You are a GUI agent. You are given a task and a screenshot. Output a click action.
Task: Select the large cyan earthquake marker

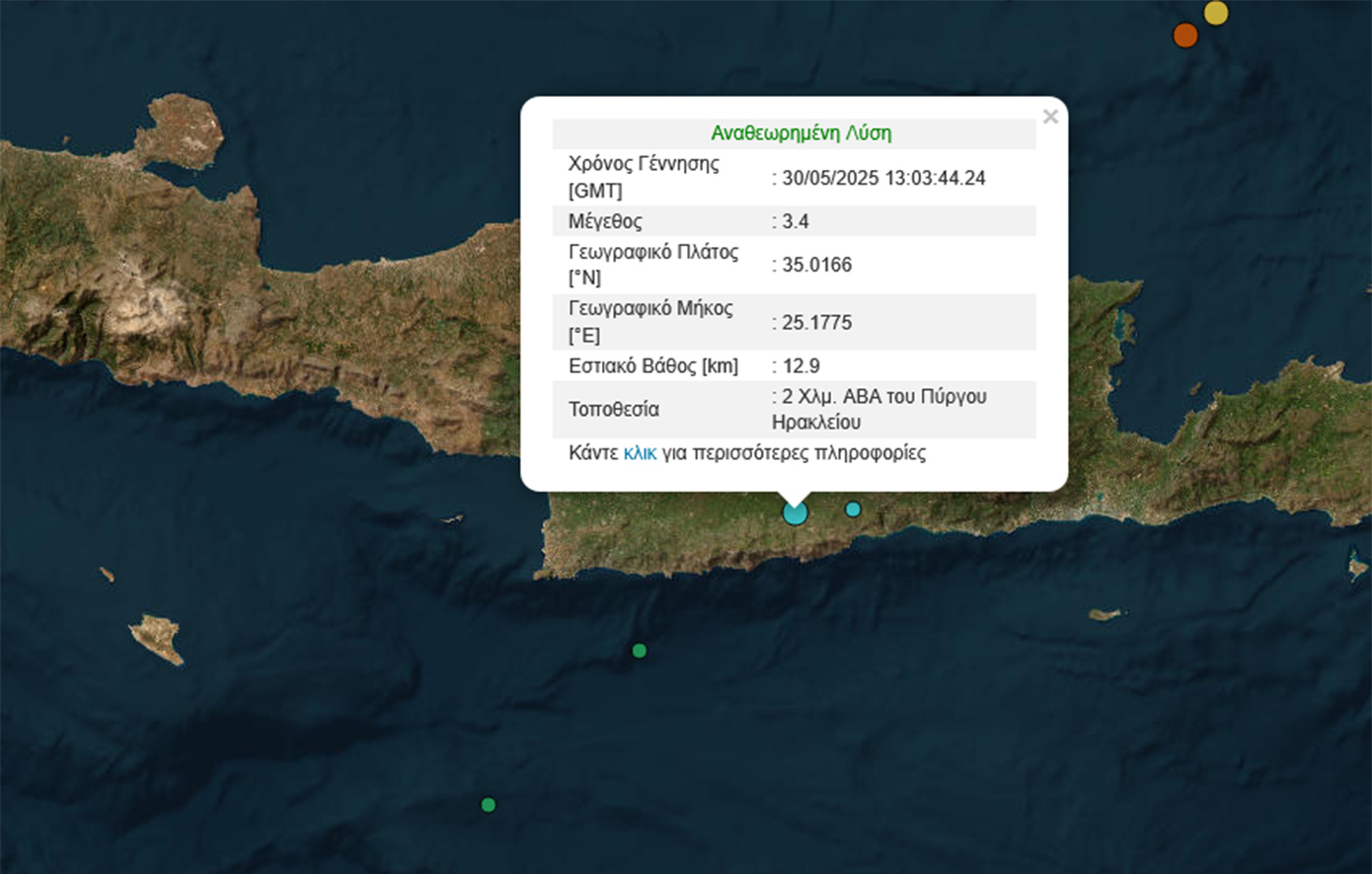point(795,513)
